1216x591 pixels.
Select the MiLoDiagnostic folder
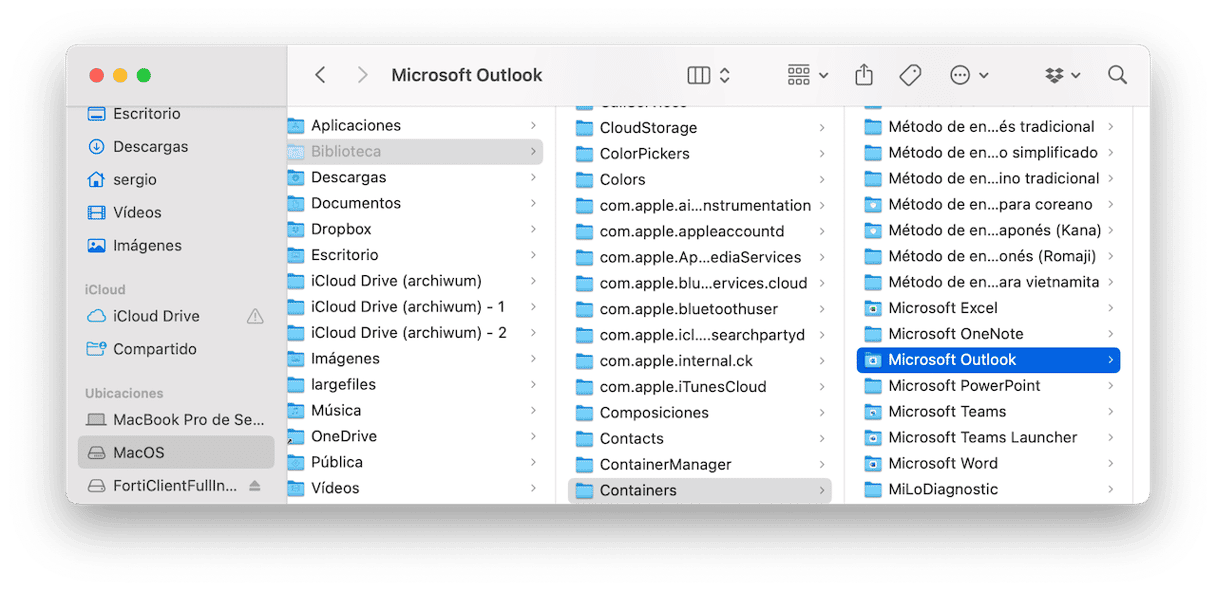(x=988, y=490)
